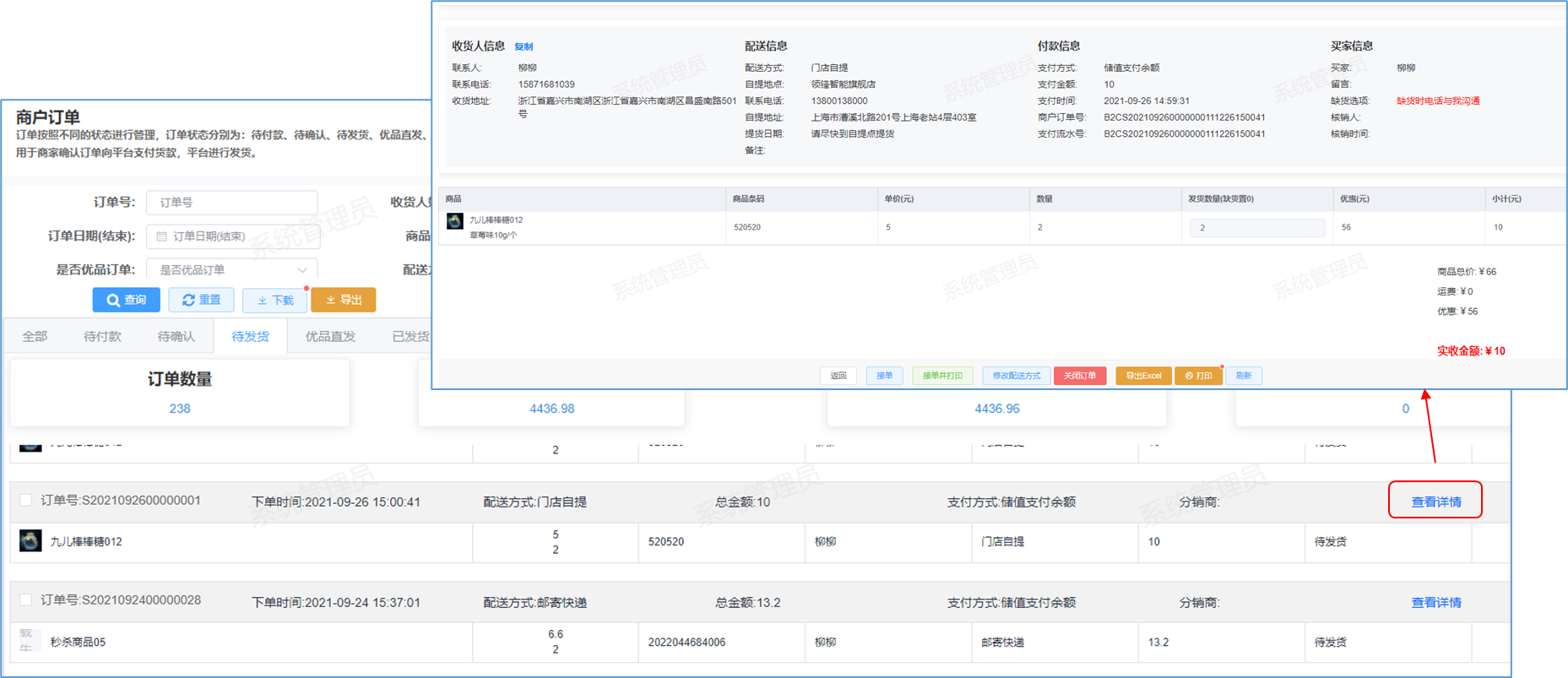Click the 发货数量 quantity input field
The height and width of the screenshot is (678, 1568).
[x=1256, y=227]
